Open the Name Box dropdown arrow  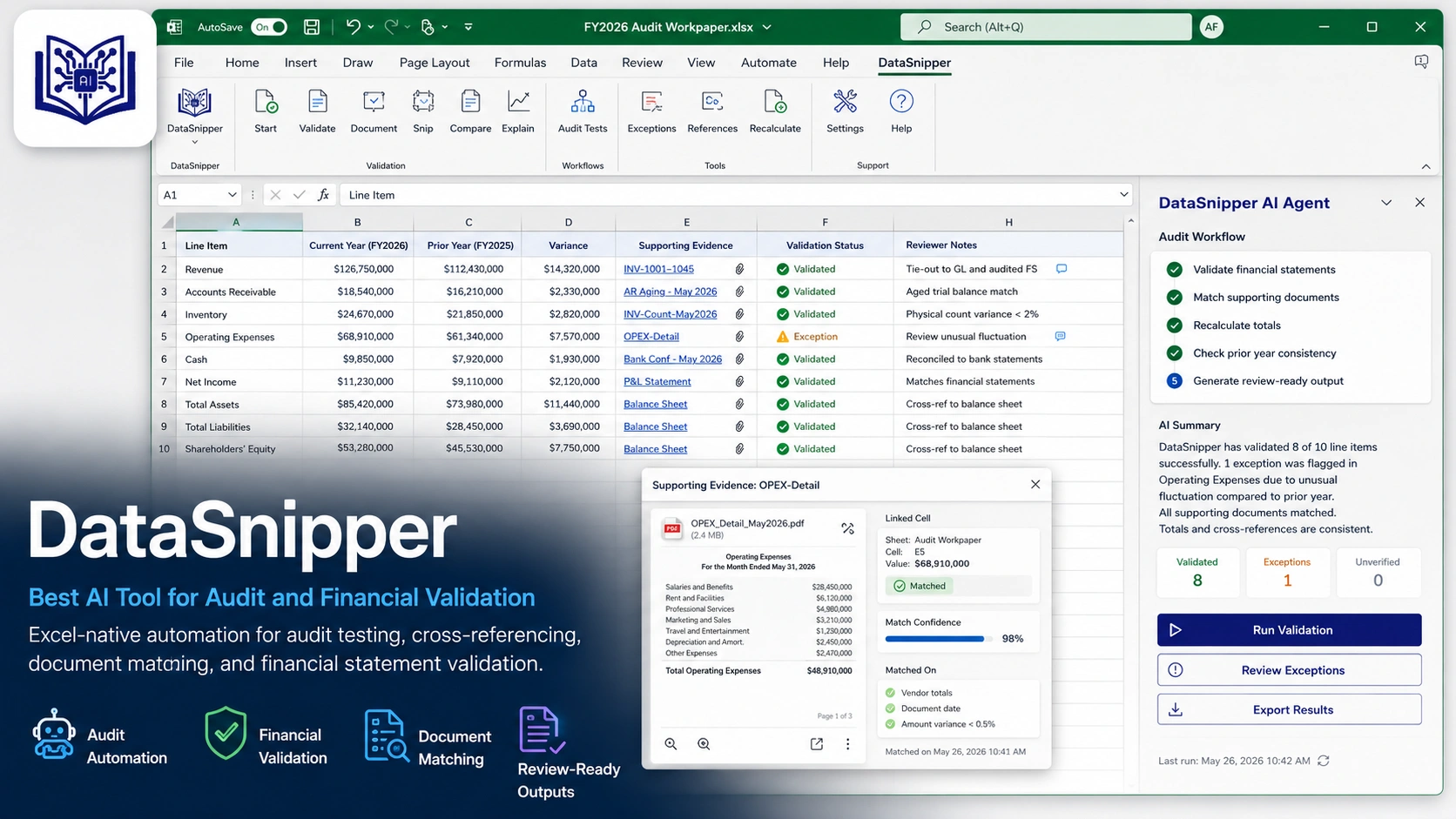point(233,195)
